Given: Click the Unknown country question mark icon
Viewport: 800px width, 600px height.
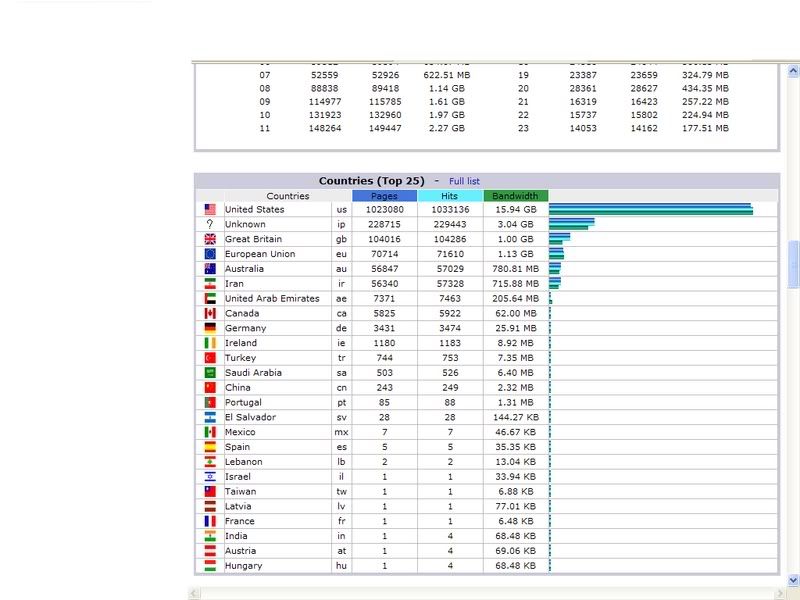Looking at the screenshot, I should [x=210, y=224].
